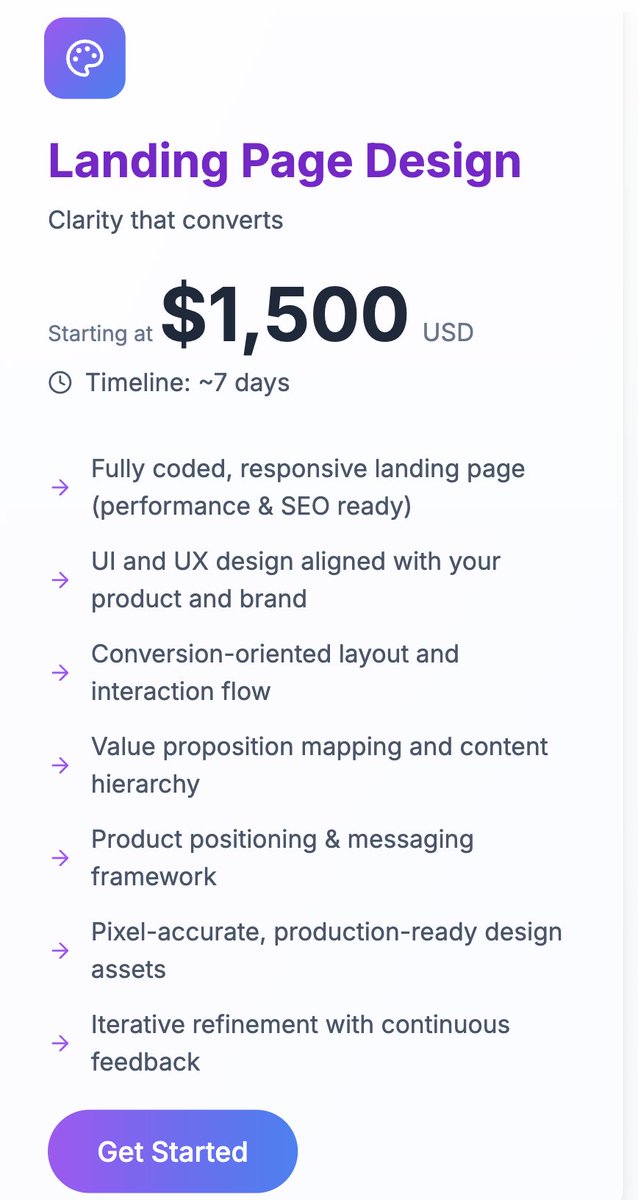Image resolution: width=638 pixels, height=1200 pixels.
Task: Click the palette icon badge
Action: tap(85, 58)
